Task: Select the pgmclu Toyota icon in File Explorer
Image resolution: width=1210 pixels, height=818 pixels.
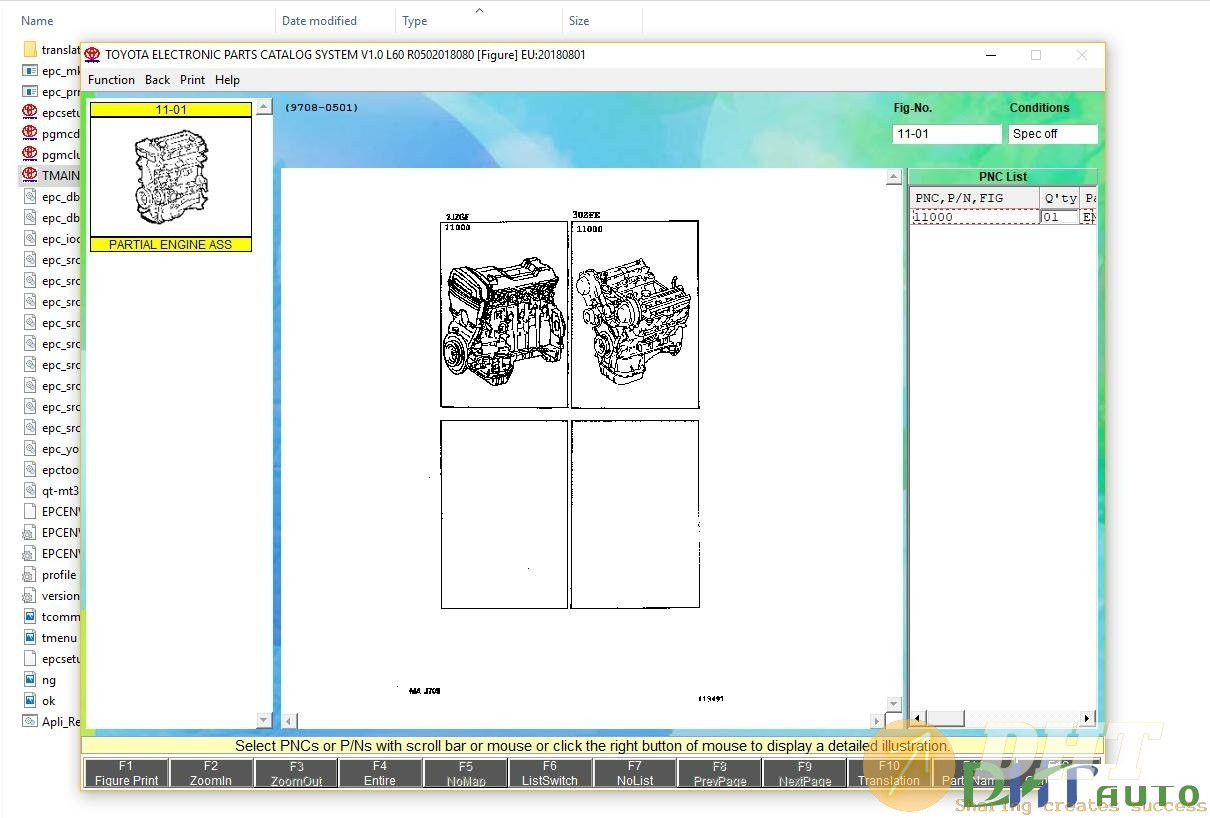Action: tap(29, 154)
